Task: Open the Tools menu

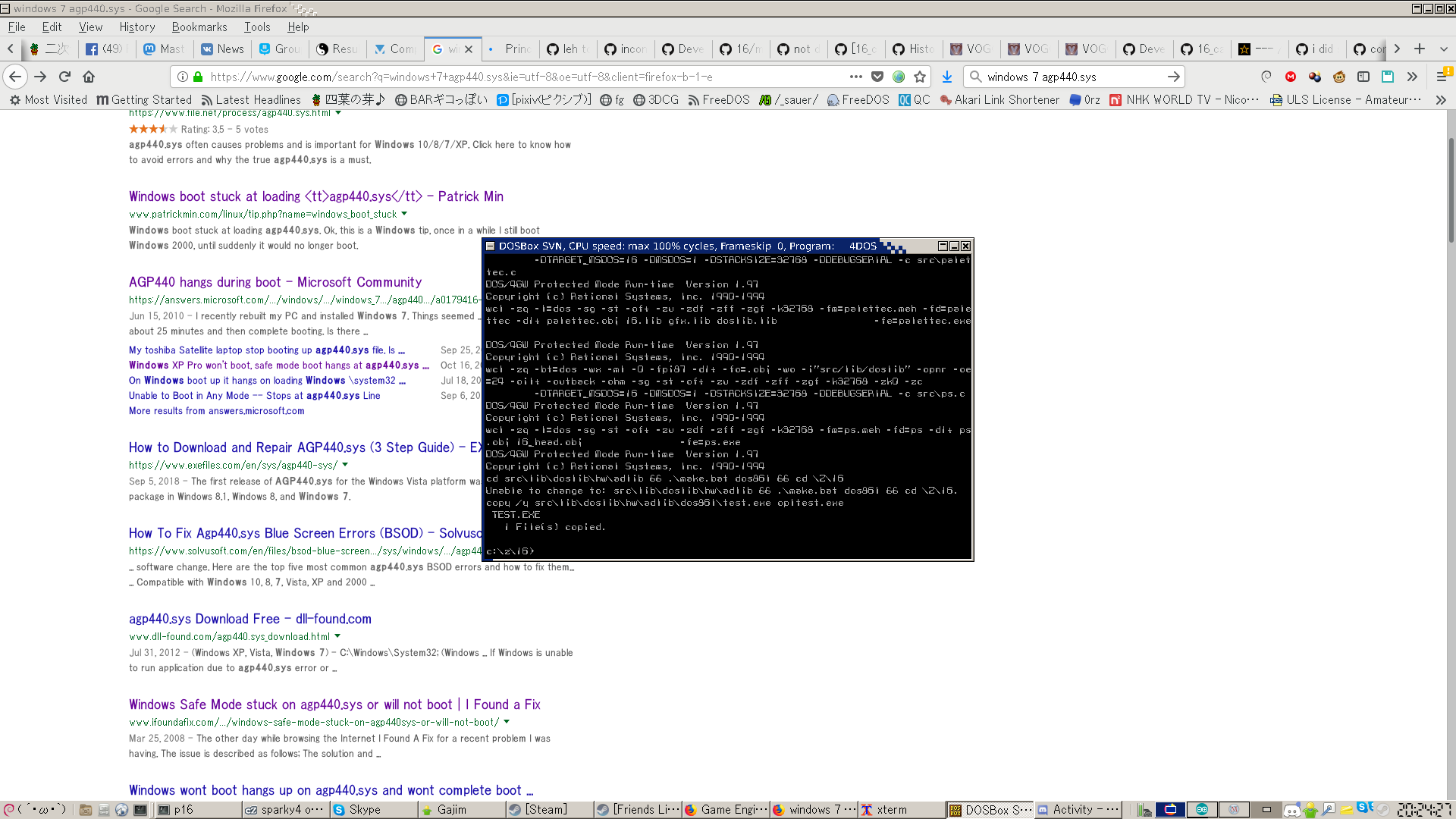Action: (257, 27)
